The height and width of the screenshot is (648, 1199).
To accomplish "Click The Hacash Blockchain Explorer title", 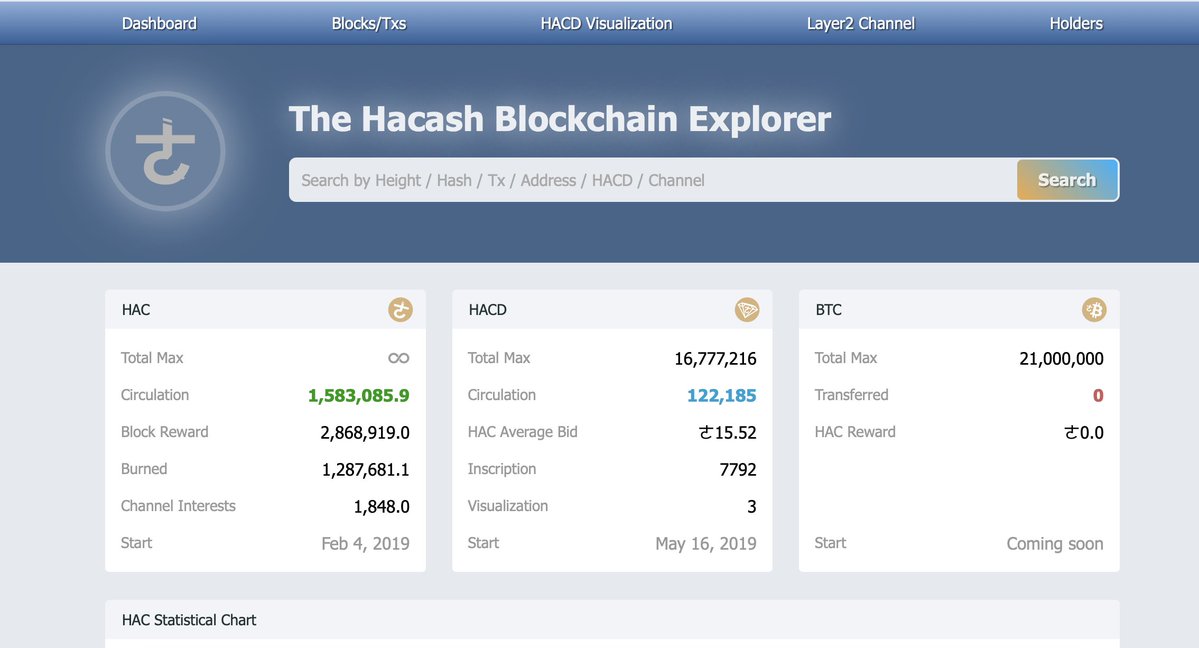I will click(560, 119).
